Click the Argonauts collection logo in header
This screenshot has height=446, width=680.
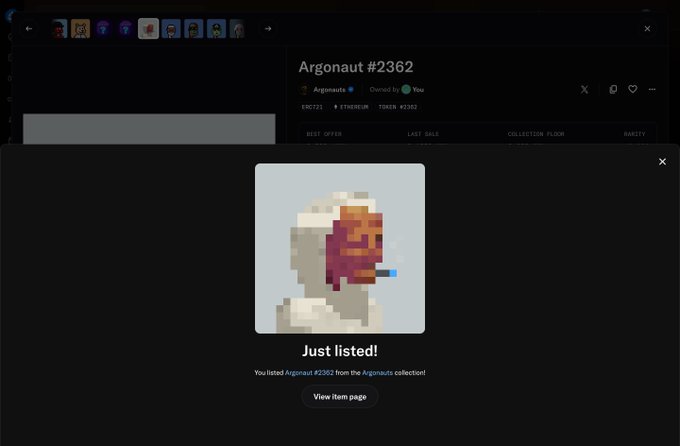coord(304,90)
